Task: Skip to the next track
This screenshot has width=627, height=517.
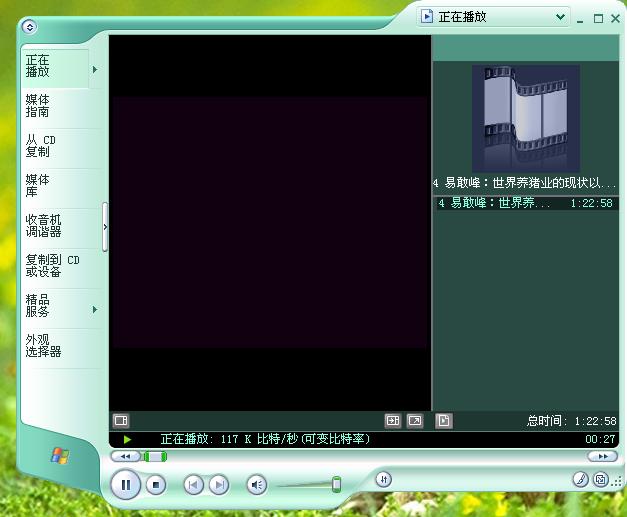Action: [218, 485]
